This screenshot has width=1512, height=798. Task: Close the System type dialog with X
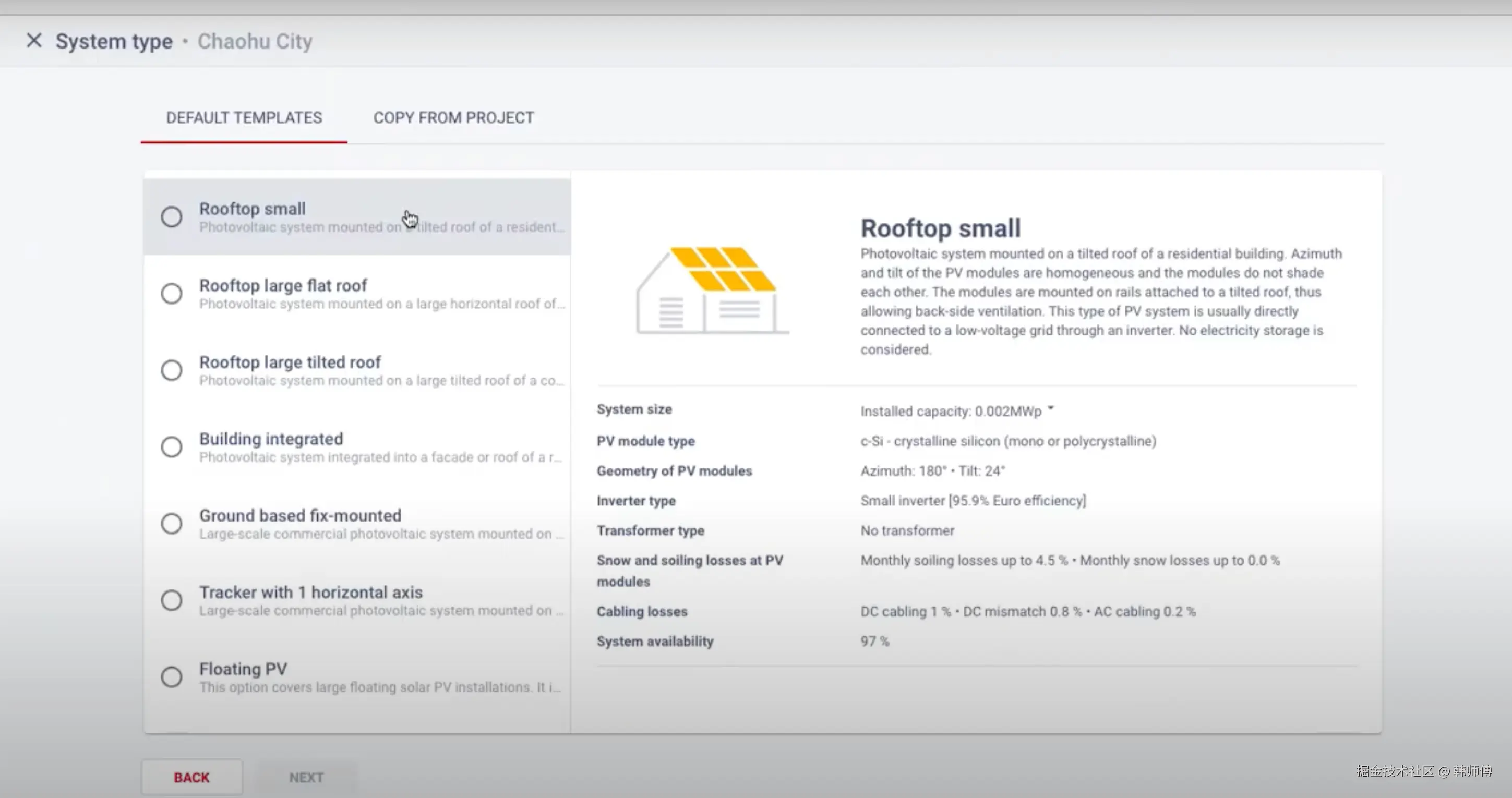34,41
